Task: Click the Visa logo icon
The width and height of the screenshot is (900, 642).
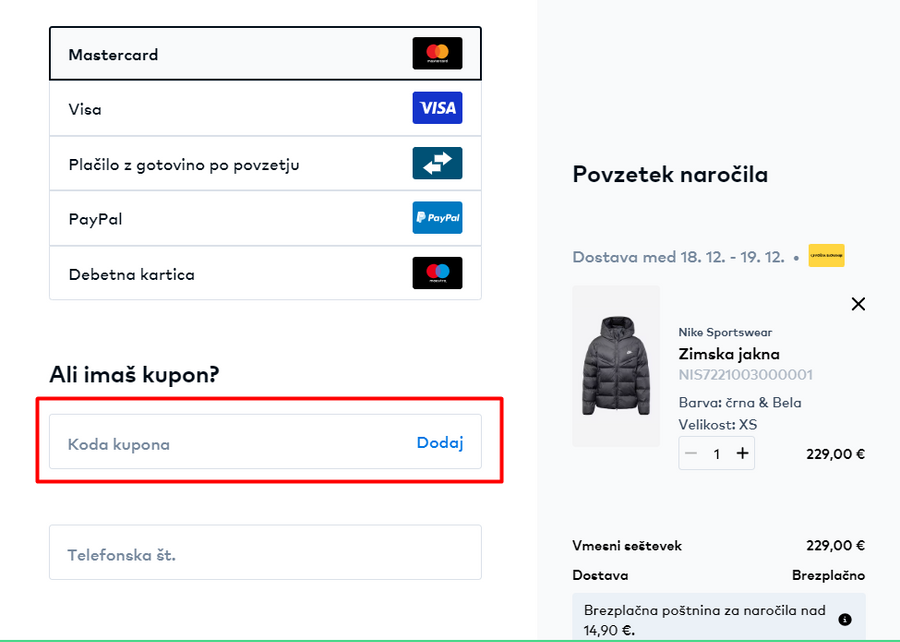Action: point(437,108)
